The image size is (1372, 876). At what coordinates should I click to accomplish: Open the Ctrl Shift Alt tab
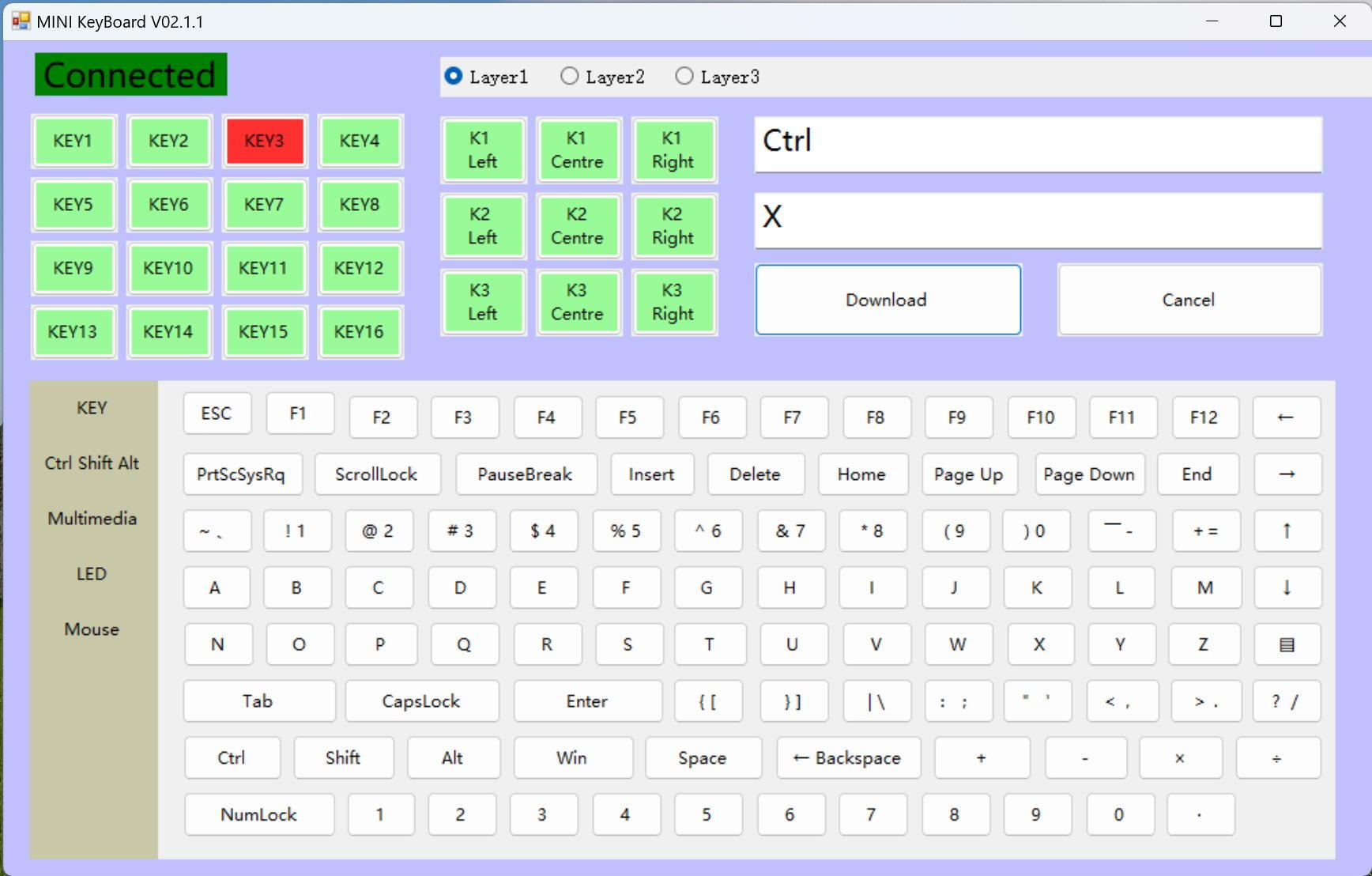point(92,463)
